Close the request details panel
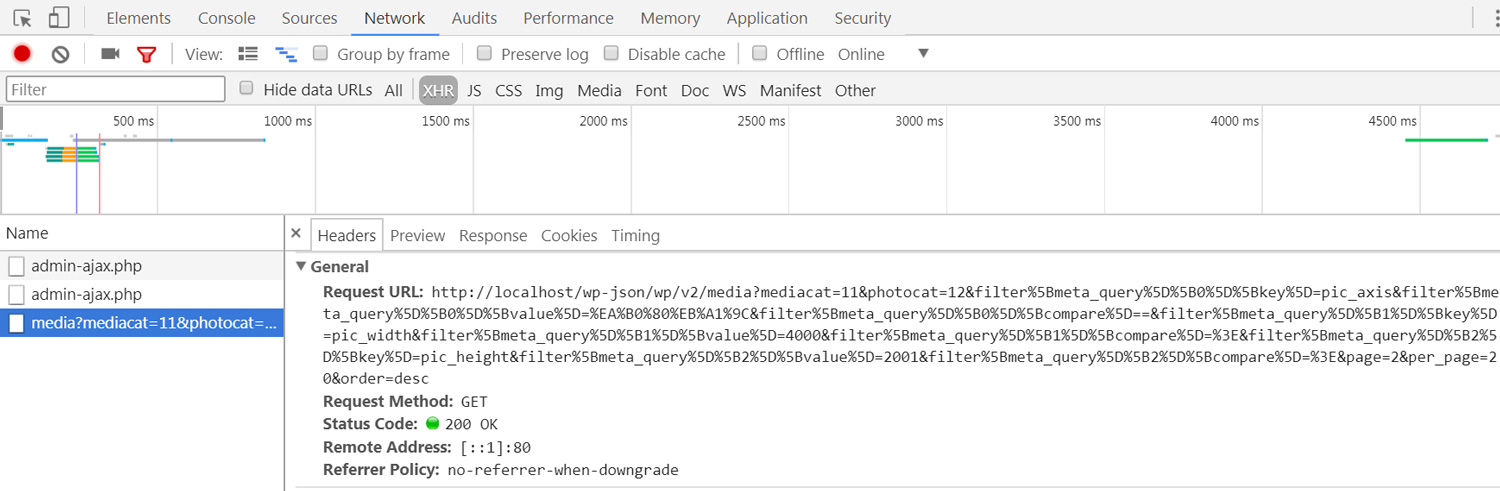The image size is (1500, 491). pos(296,233)
